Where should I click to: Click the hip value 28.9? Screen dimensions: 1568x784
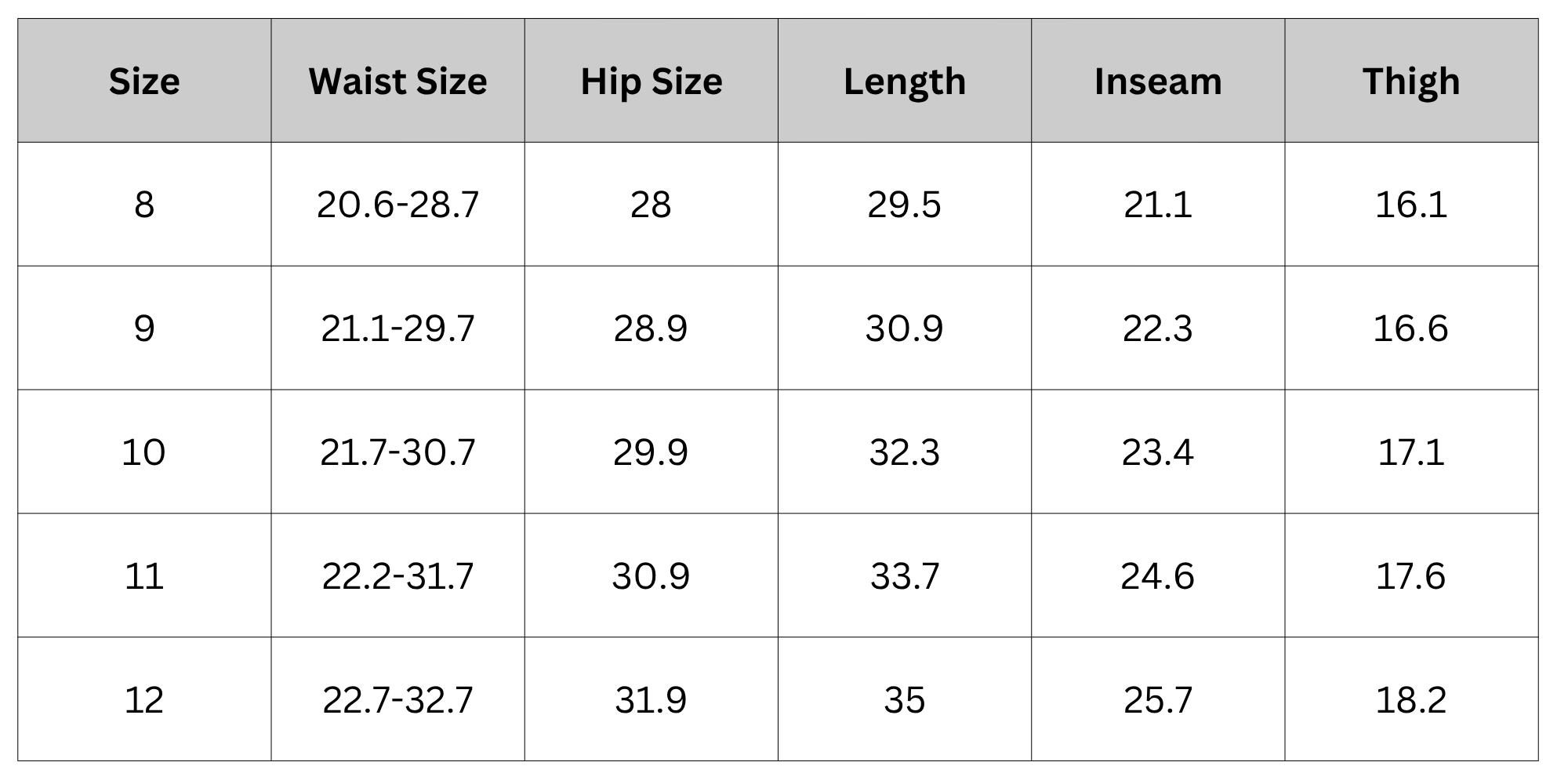tap(651, 328)
